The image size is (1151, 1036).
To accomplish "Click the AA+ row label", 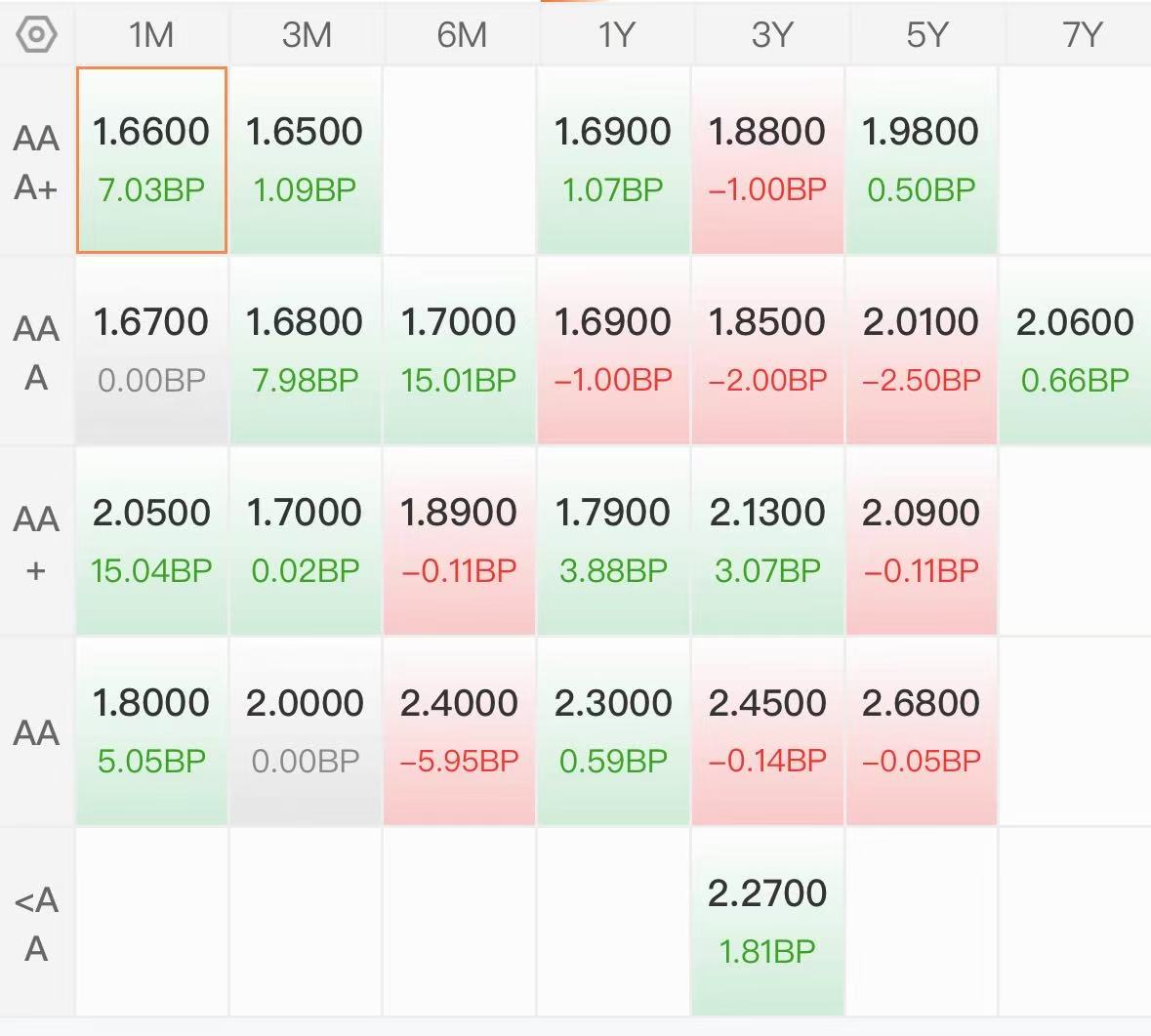I will click(36, 543).
